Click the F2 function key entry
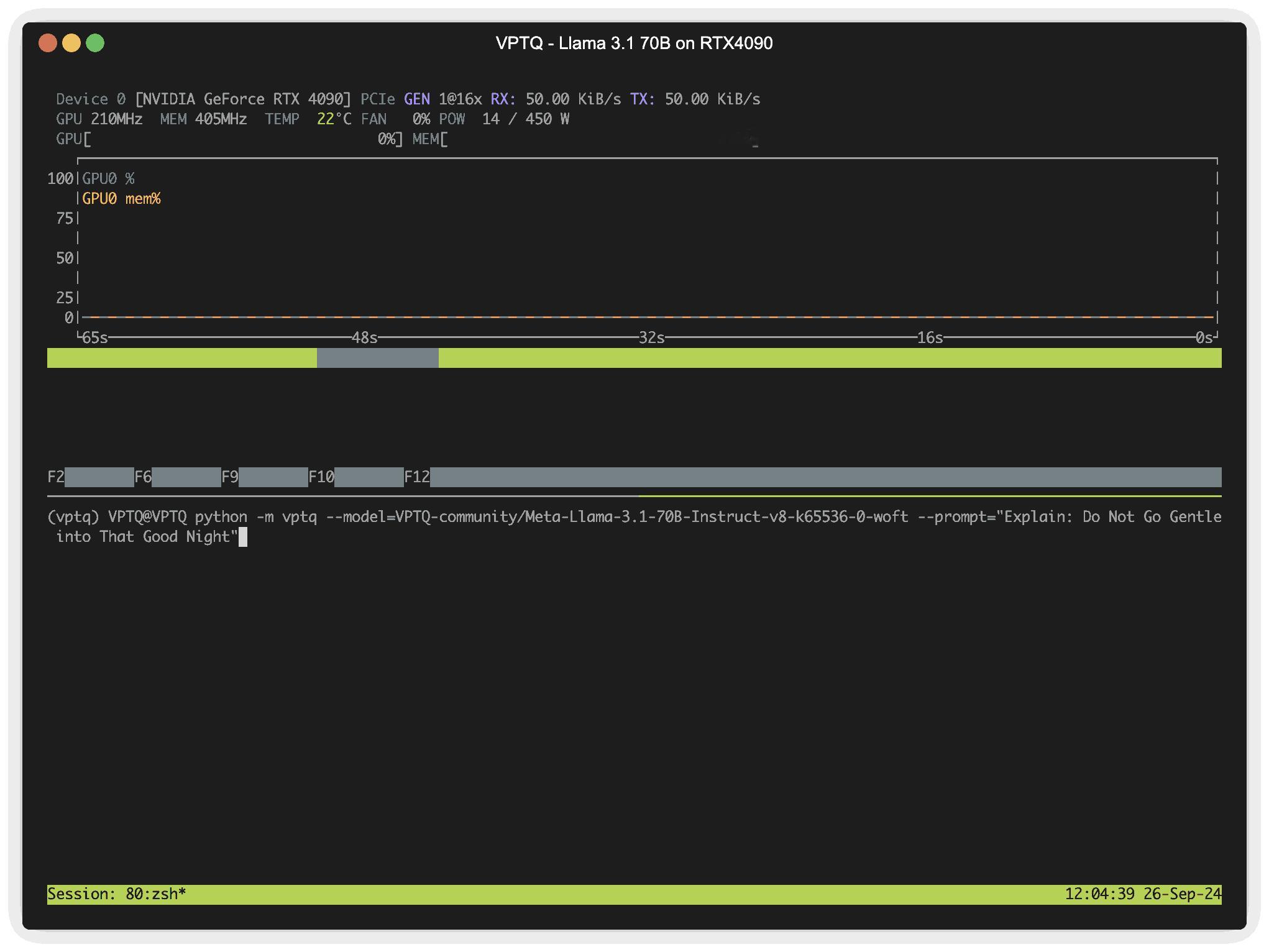The image size is (1269, 952). coord(91,477)
